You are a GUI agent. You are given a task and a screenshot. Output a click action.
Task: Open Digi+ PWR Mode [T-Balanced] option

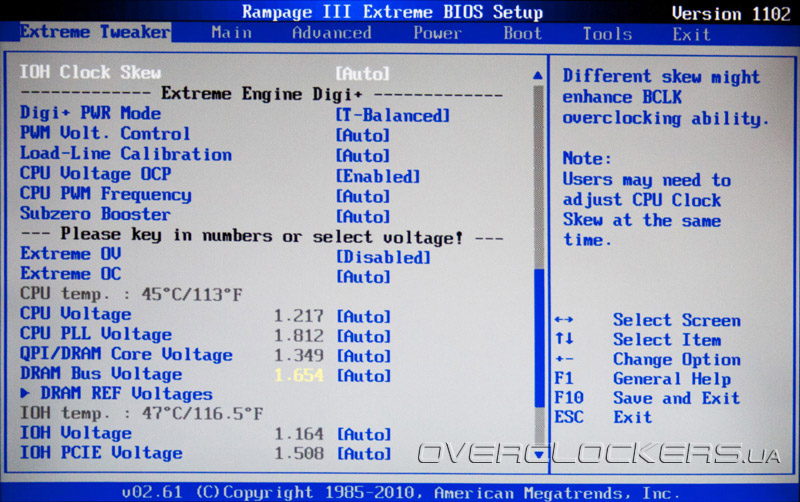point(392,115)
